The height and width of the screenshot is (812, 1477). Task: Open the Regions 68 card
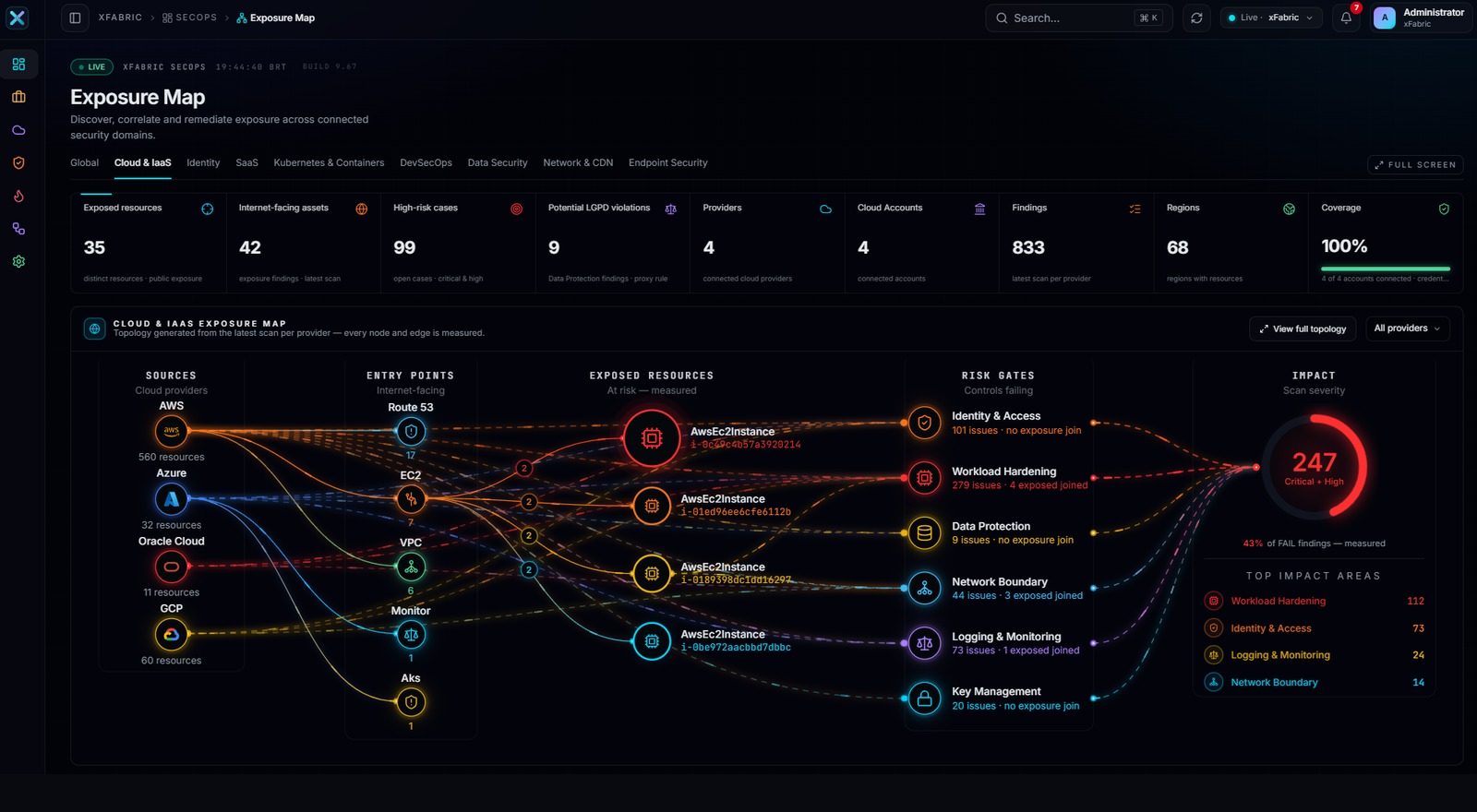(x=1231, y=243)
